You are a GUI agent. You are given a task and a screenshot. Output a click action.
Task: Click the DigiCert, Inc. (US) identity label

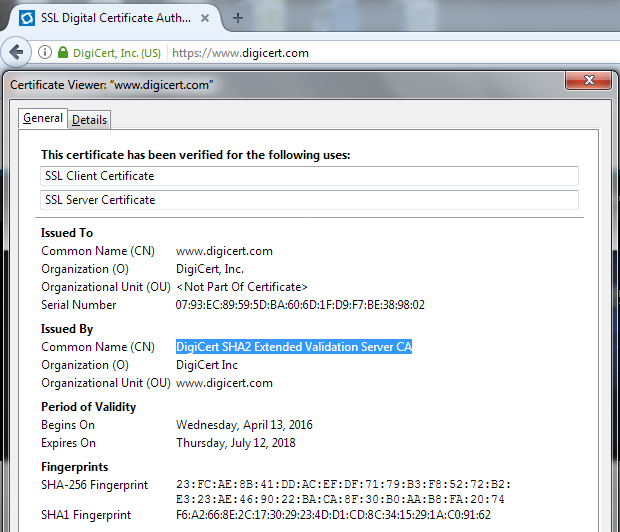(x=117, y=53)
